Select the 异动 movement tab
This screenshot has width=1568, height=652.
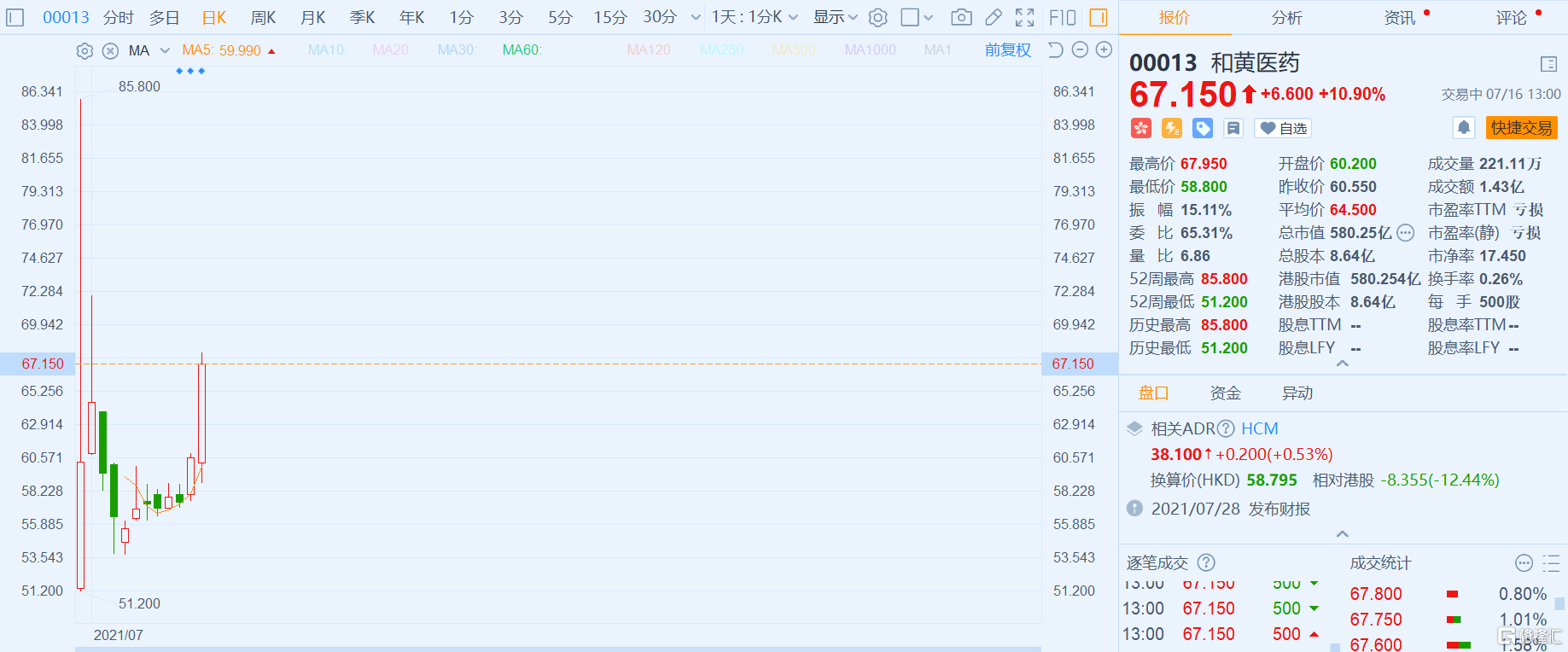pyautogui.click(x=1297, y=393)
